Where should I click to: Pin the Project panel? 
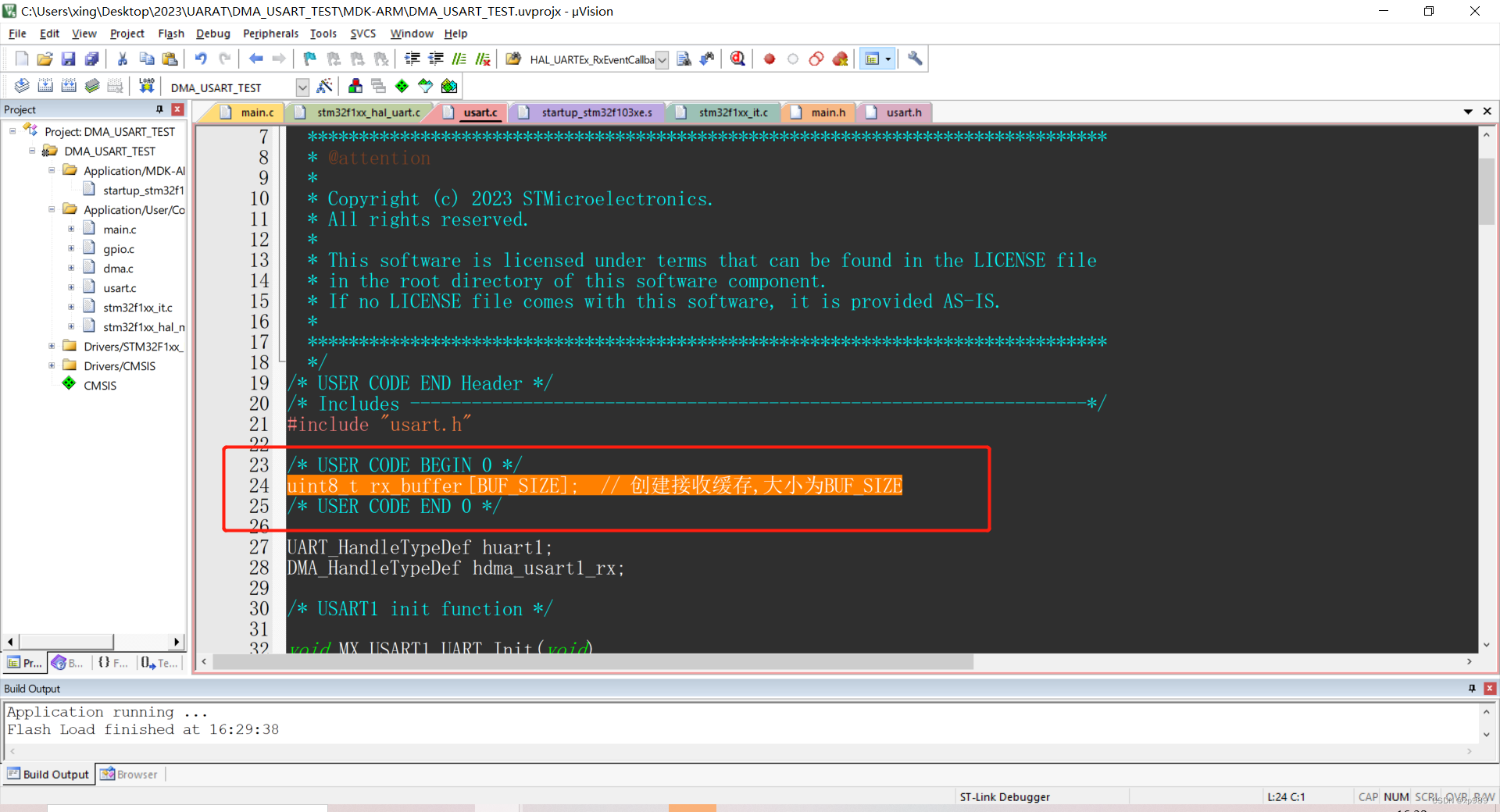pos(160,109)
